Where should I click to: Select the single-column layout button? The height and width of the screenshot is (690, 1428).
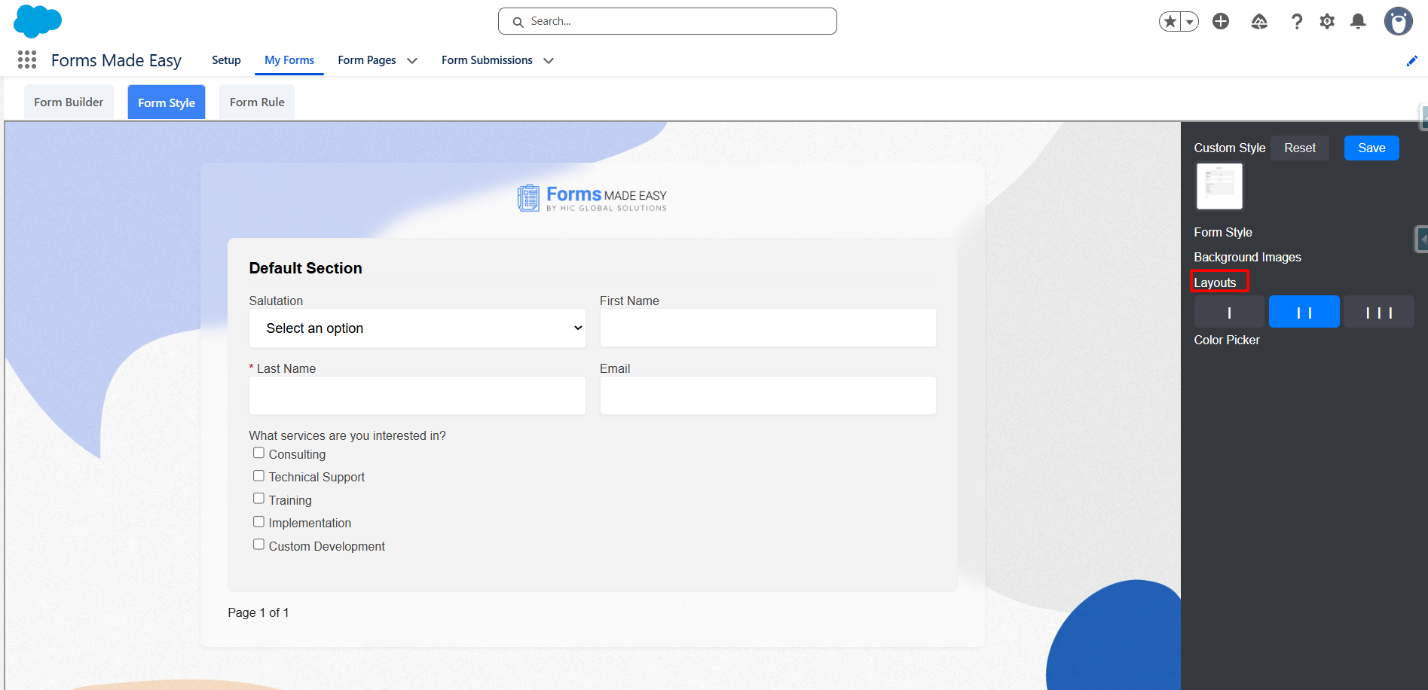pos(1229,312)
